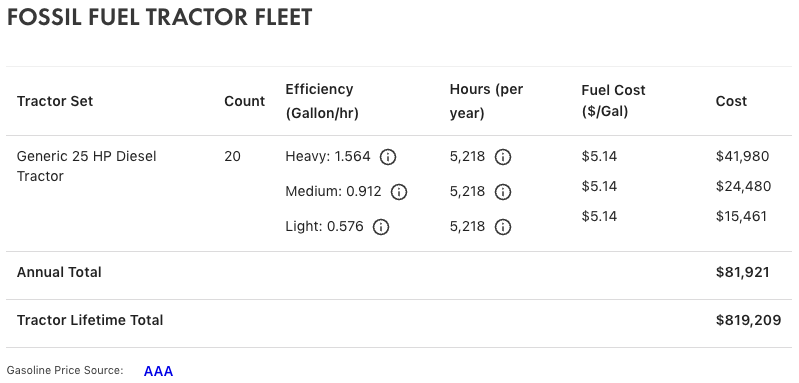
Task: Click the Tractor Lifetime Total amount $819,209
Action: [749, 320]
